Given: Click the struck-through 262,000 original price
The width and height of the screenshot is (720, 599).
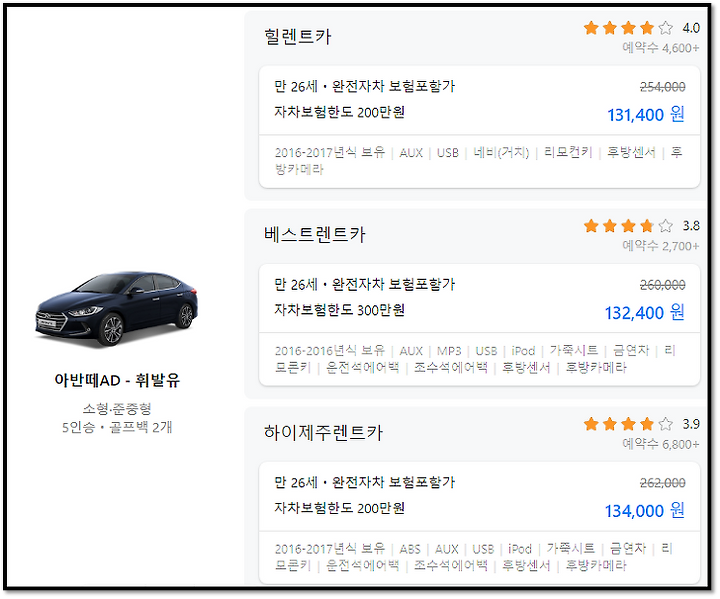Looking at the screenshot, I should pos(663,482).
